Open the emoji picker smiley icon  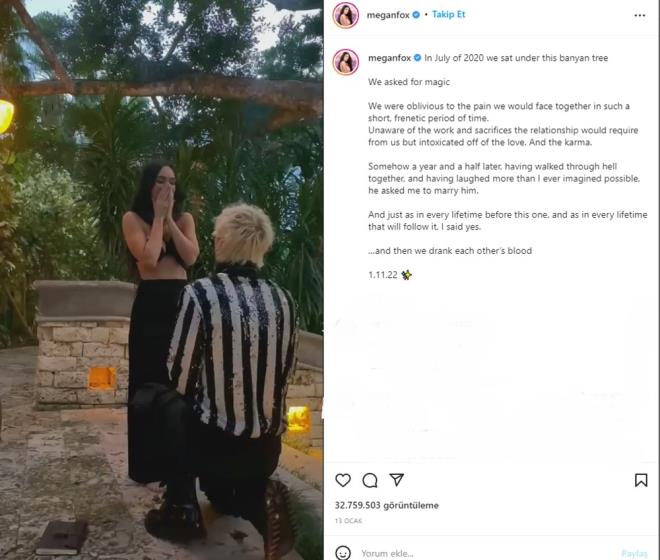click(x=343, y=552)
